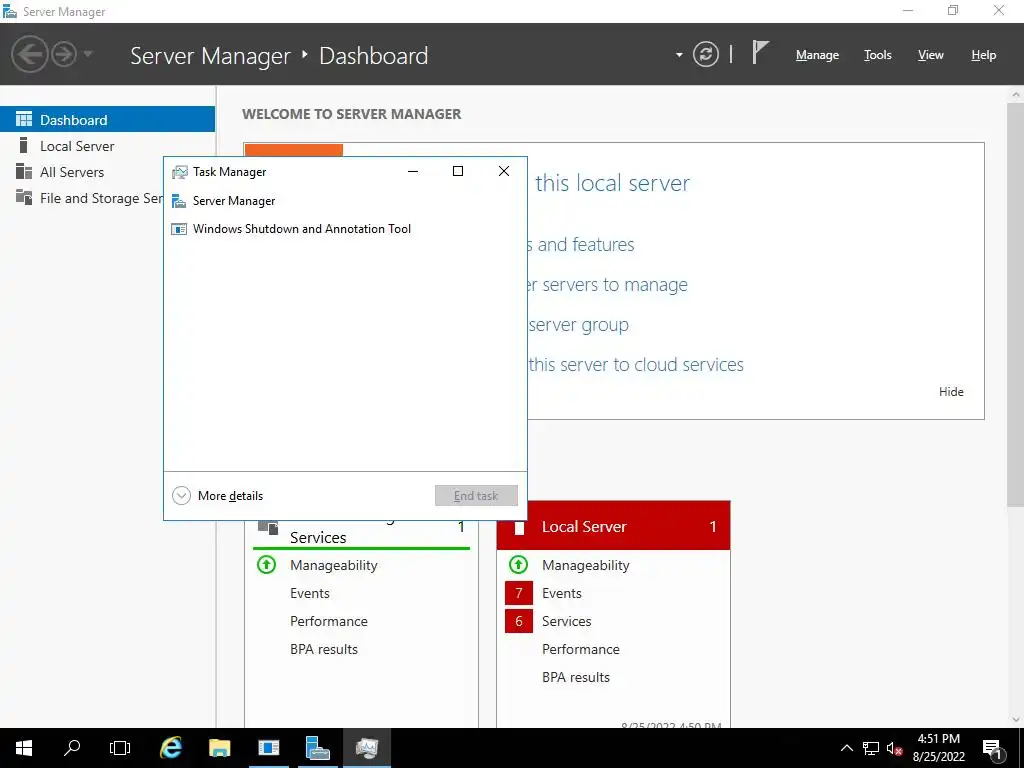Click the 'server group' link
The height and width of the screenshot is (768, 1024).
pos(579,325)
